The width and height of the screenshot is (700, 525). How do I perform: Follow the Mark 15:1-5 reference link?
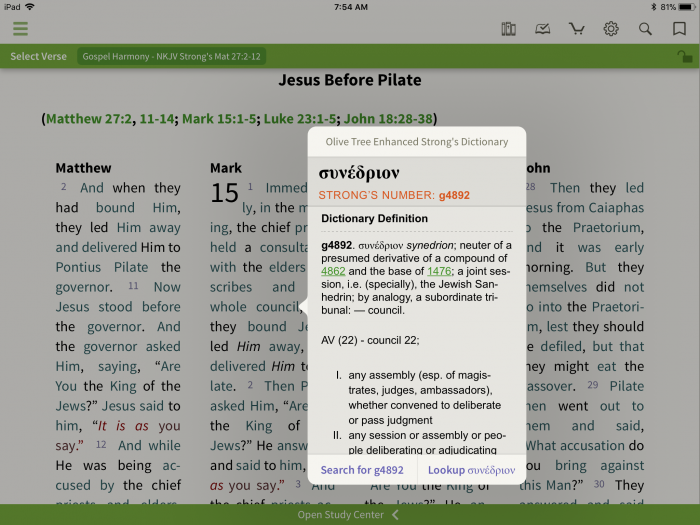219,119
